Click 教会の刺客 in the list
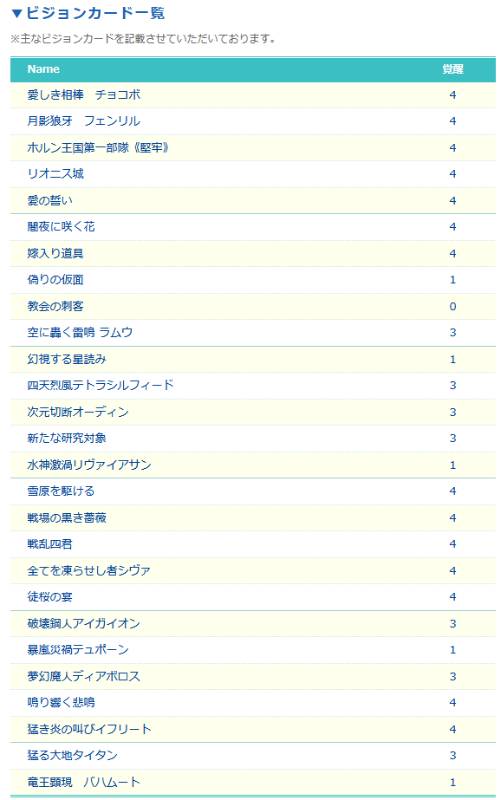 pos(55,306)
